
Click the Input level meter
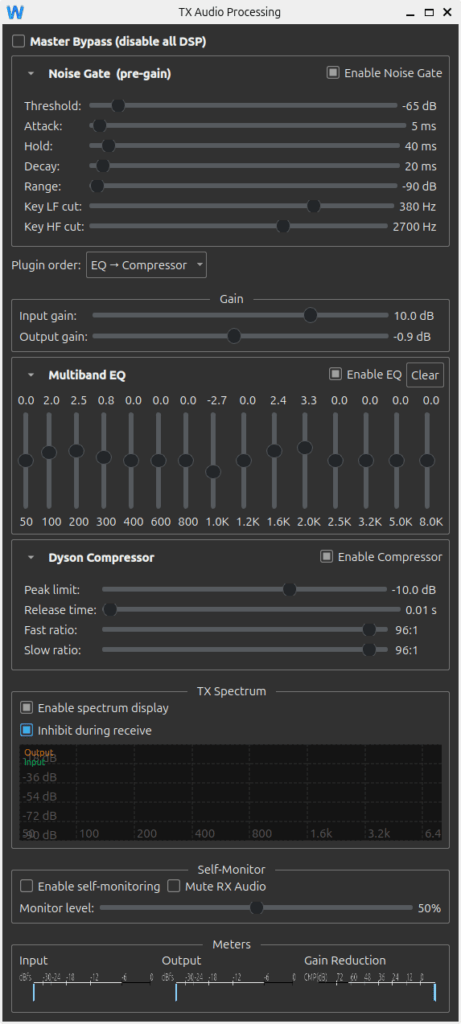(86, 987)
